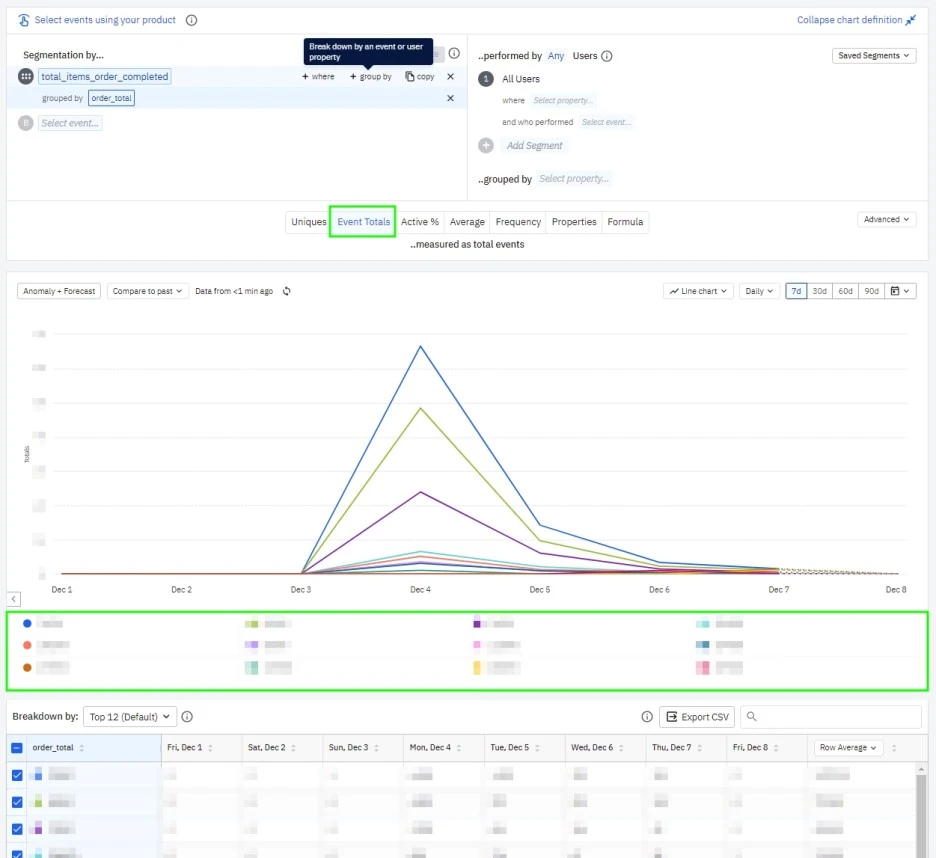Open info icon beside Segmentation header
The height and width of the screenshot is (858, 936).
(454, 53)
